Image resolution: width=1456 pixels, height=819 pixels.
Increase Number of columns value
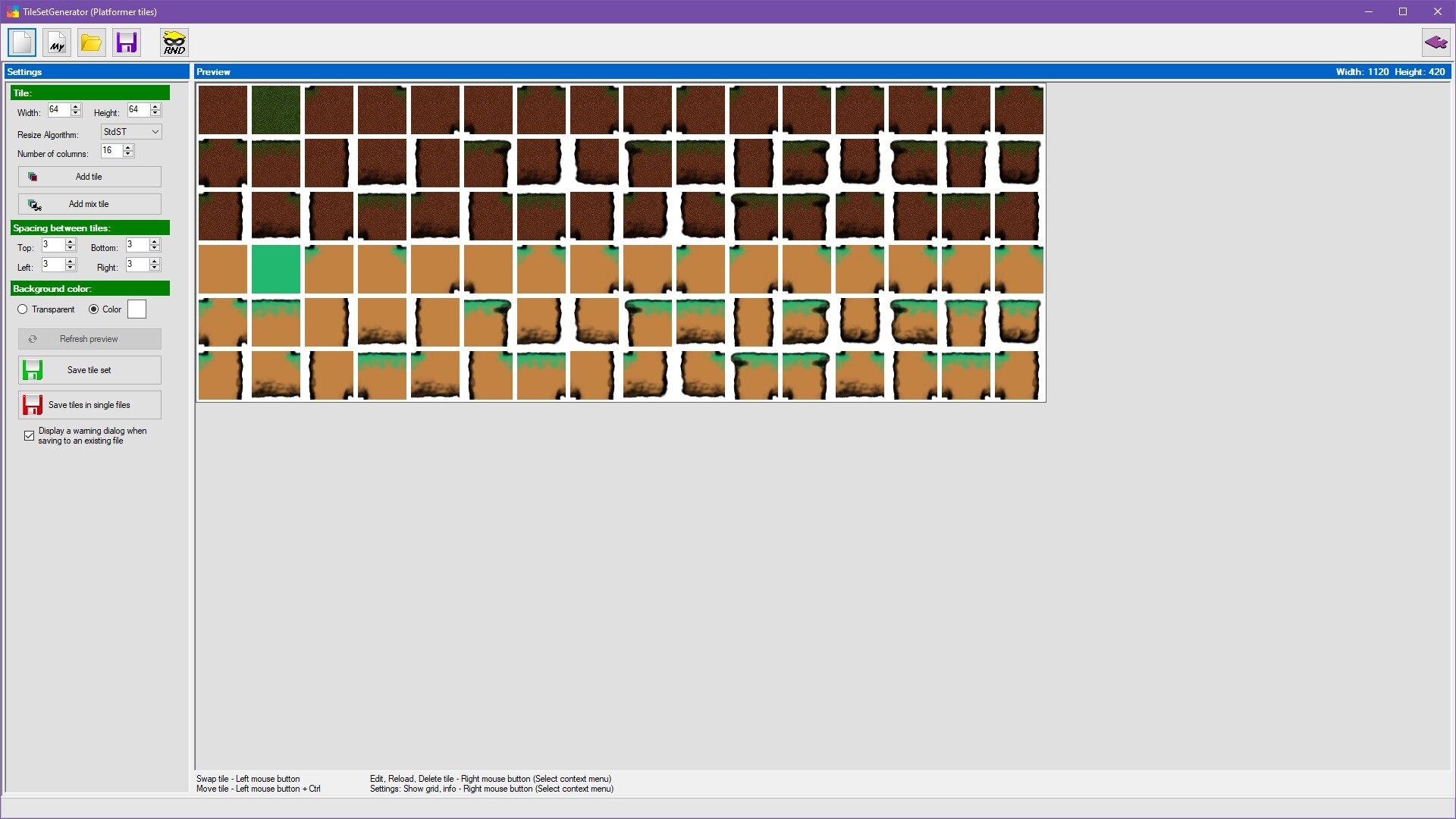128,148
